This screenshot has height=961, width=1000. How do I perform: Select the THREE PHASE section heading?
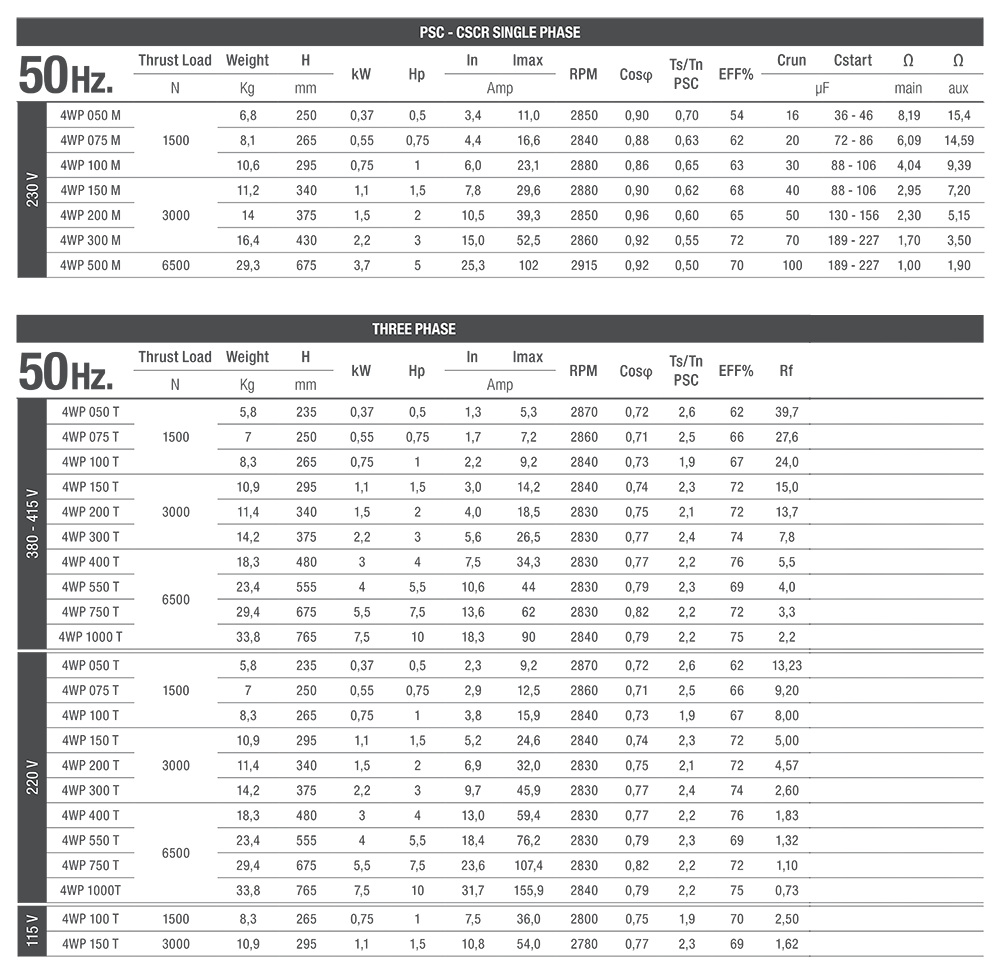[x=413, y=329]
